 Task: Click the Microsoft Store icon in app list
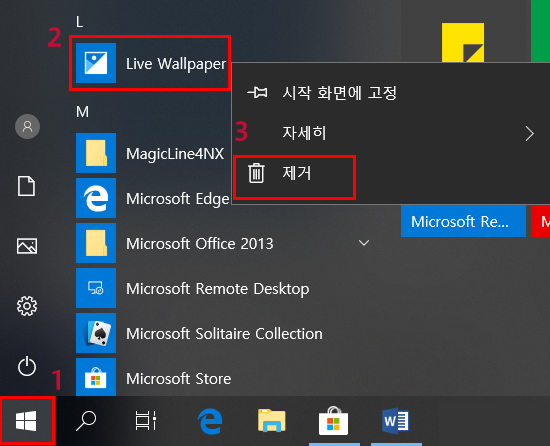click(x=96, y=377)
